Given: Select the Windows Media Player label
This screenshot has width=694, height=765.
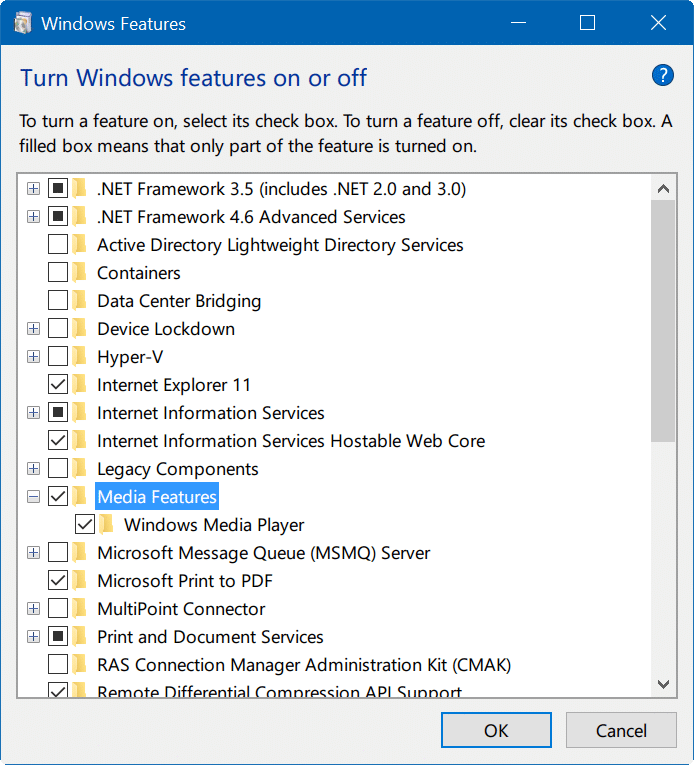Looking at the screenshot, I should click(214, 525).
